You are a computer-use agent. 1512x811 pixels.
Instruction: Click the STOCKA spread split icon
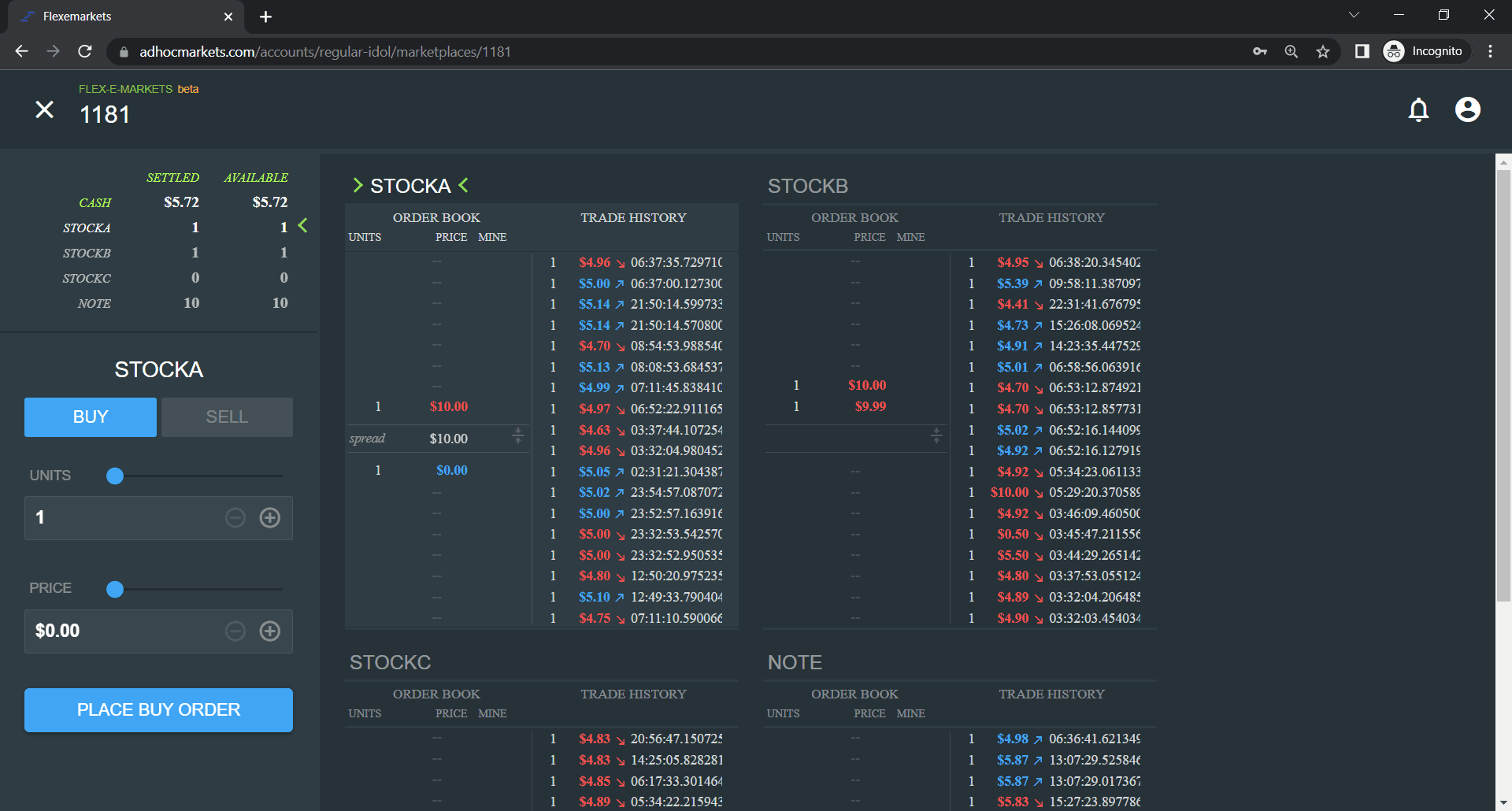517,435
